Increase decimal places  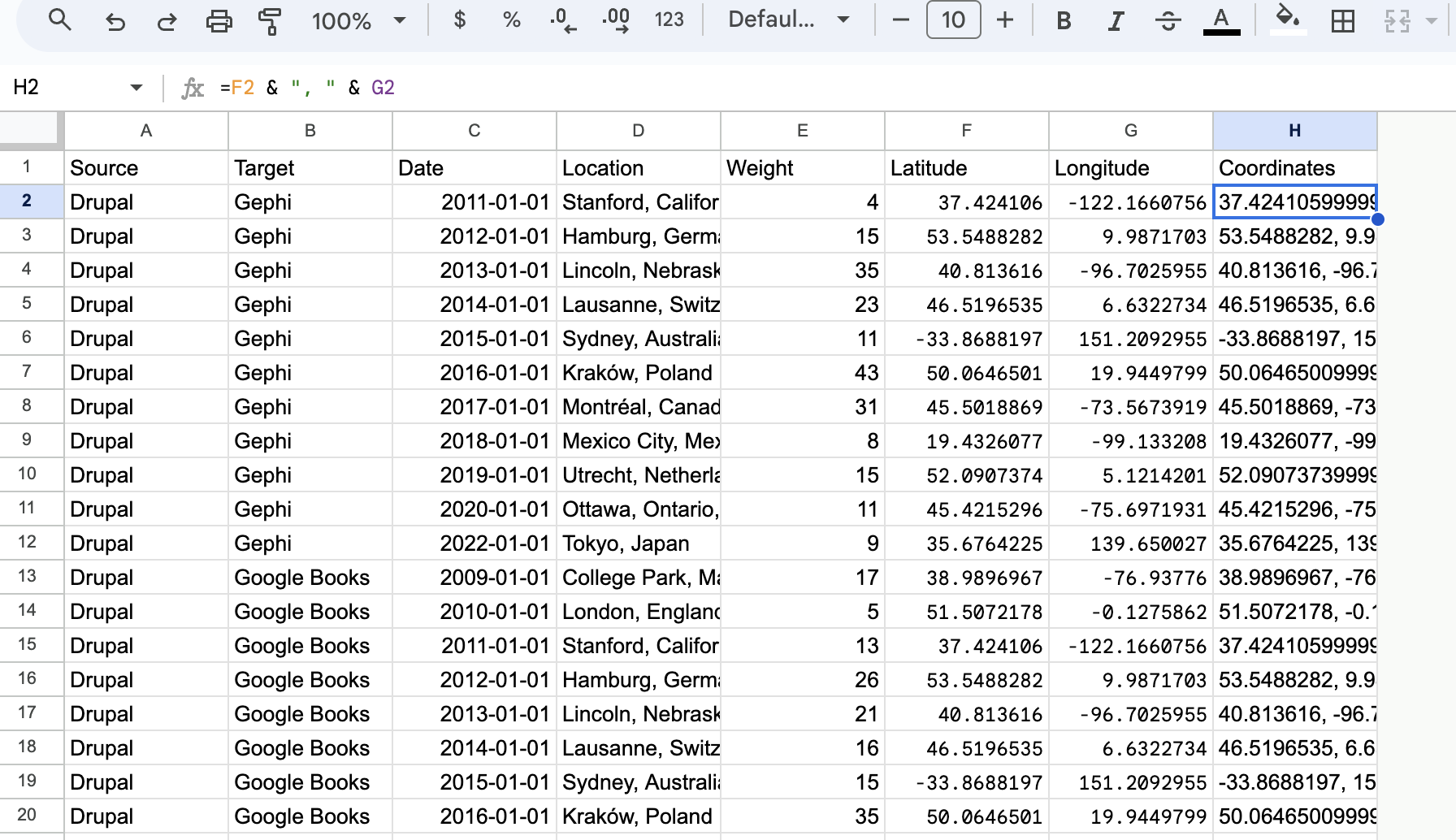coord(616,20)
